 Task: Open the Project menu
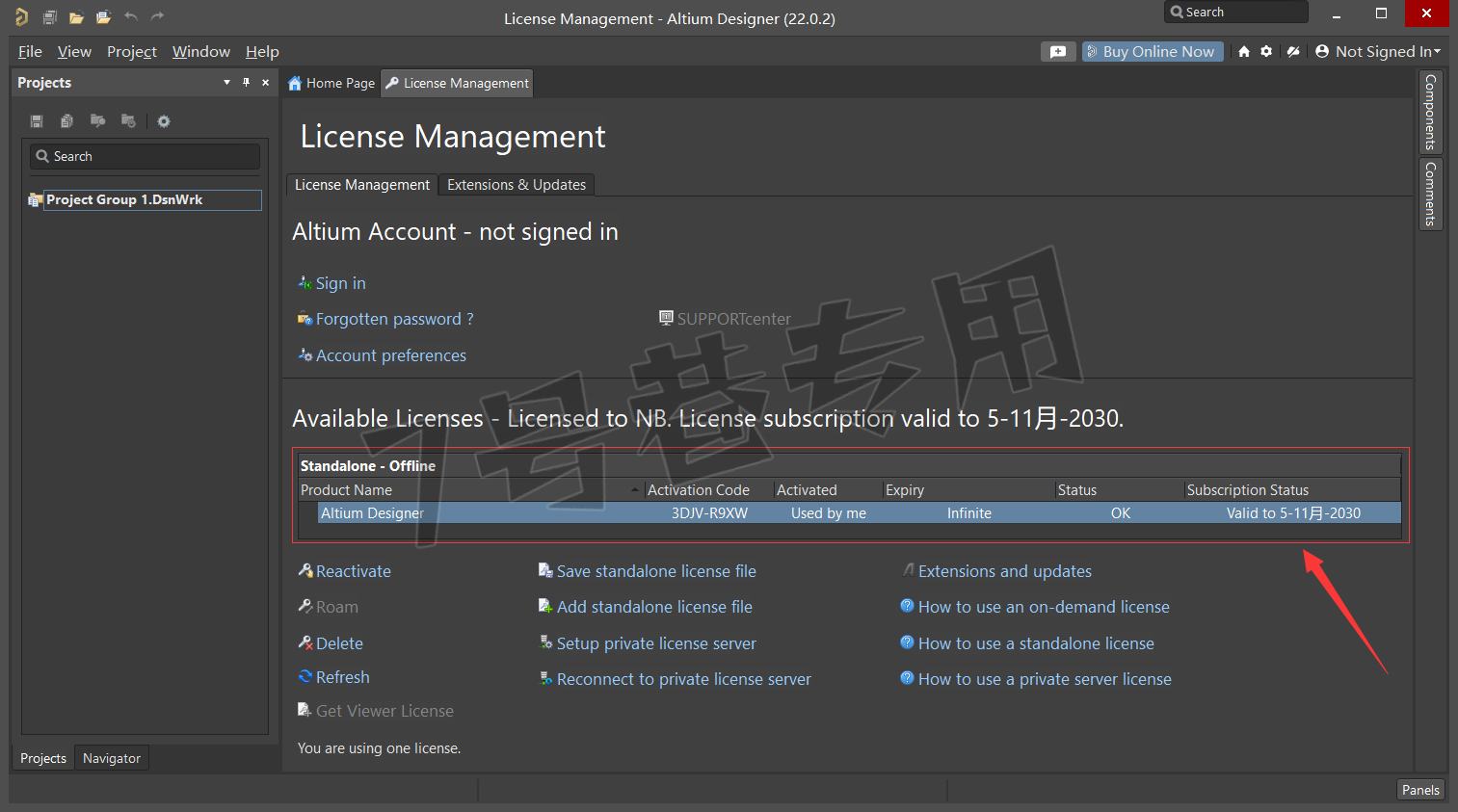point(132,52)
